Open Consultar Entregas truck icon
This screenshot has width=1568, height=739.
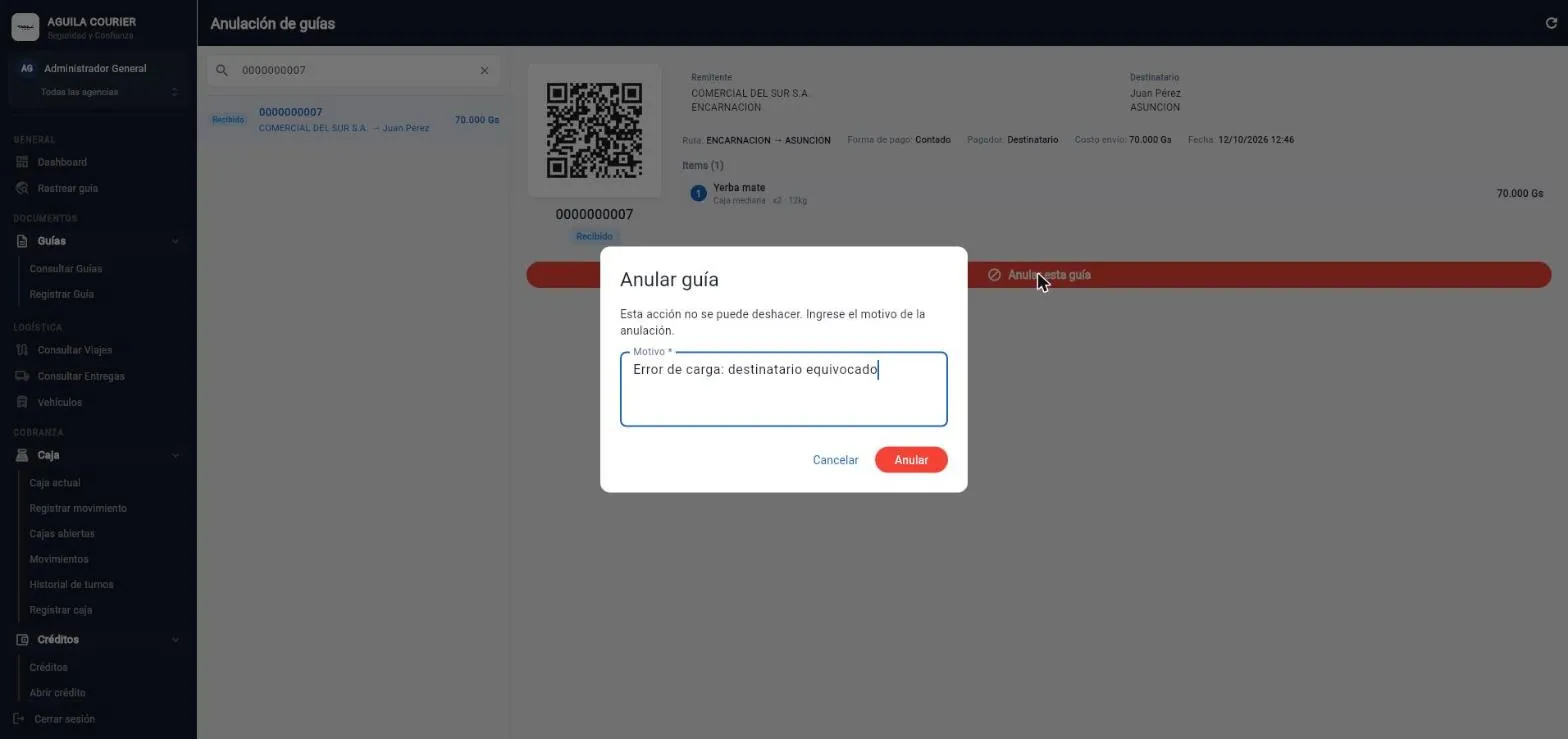pos(22,376)
